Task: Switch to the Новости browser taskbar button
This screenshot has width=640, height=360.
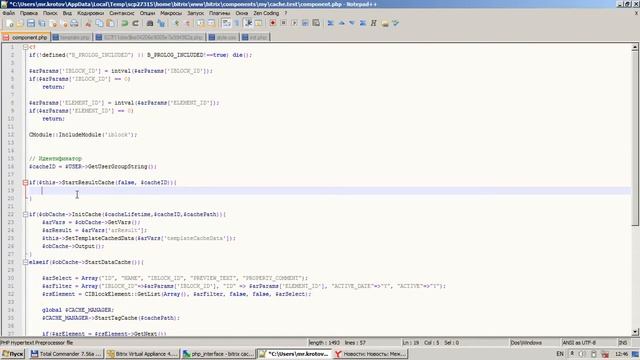Action: [370, 354]
